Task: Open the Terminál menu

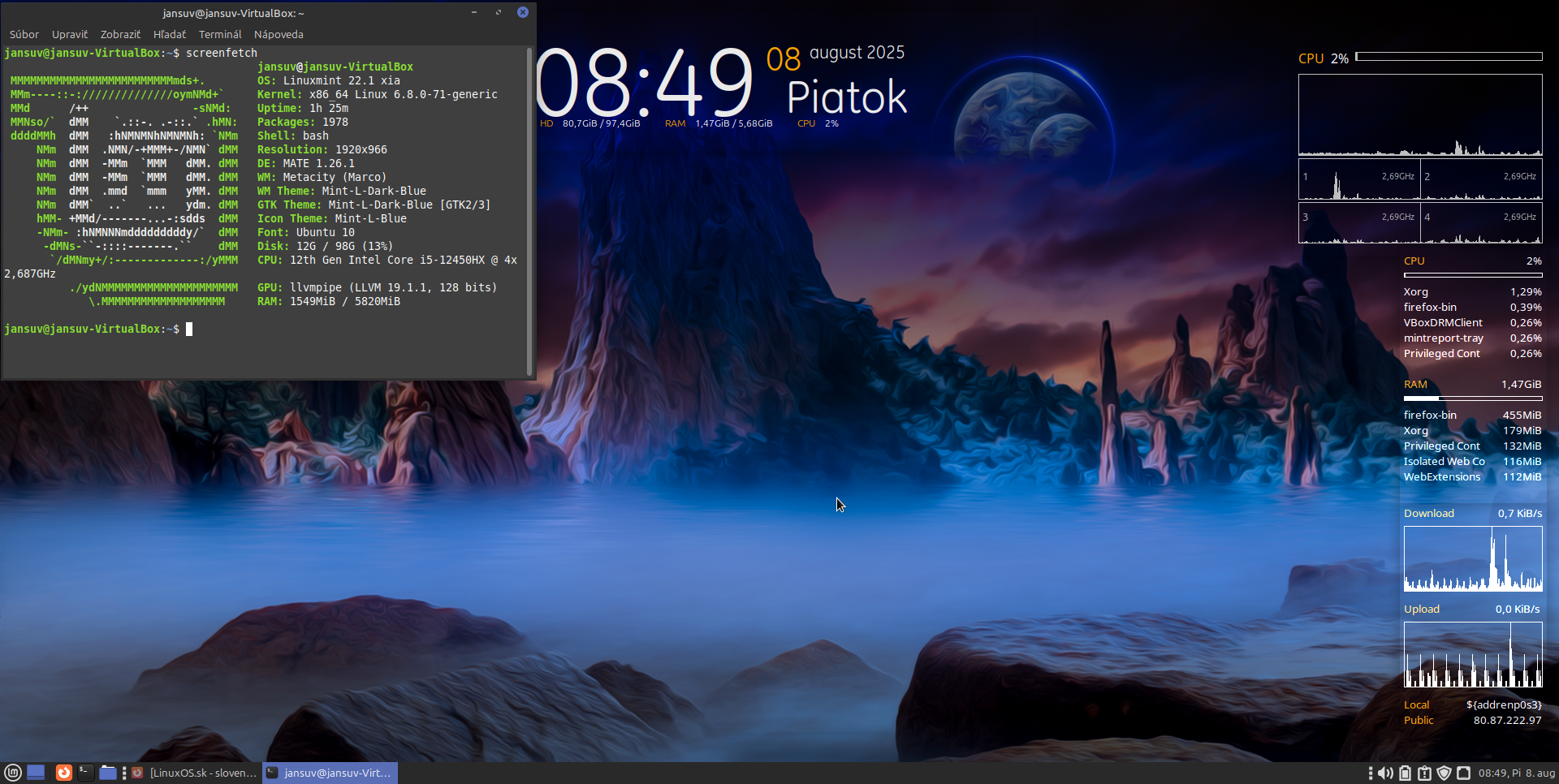Action: click(220, 34)
